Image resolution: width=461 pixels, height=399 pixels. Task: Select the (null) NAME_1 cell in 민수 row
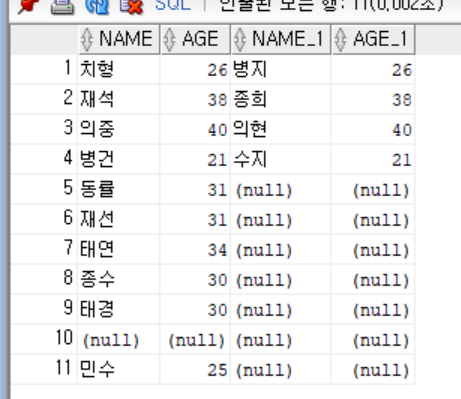click(x=281, y=369)
